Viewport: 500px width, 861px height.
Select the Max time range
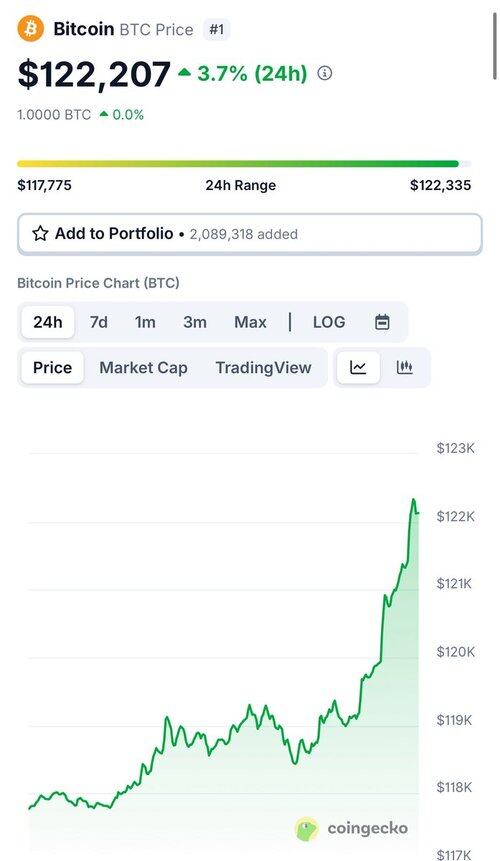pos(250,322)
